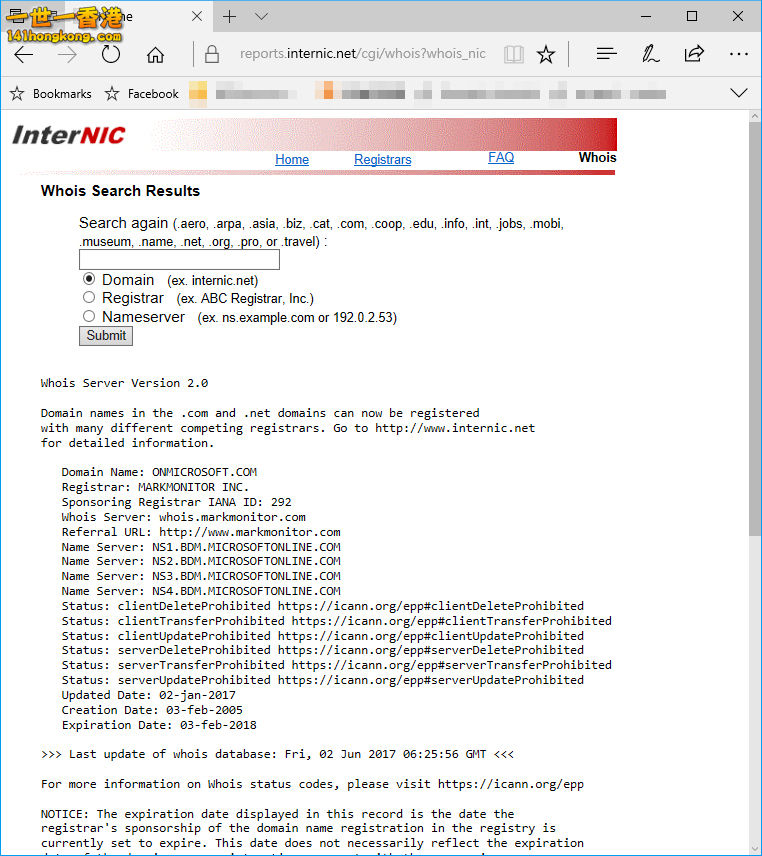Open a new tab with plus button
This screenshot has width=762, height=856.
click(x=229, y=17)
